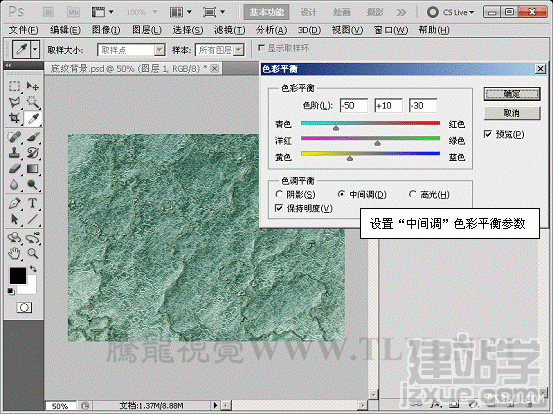Click the Cyan-Red slider handle
The height and width of the screenshot is (414, 553).
point(336,128)
